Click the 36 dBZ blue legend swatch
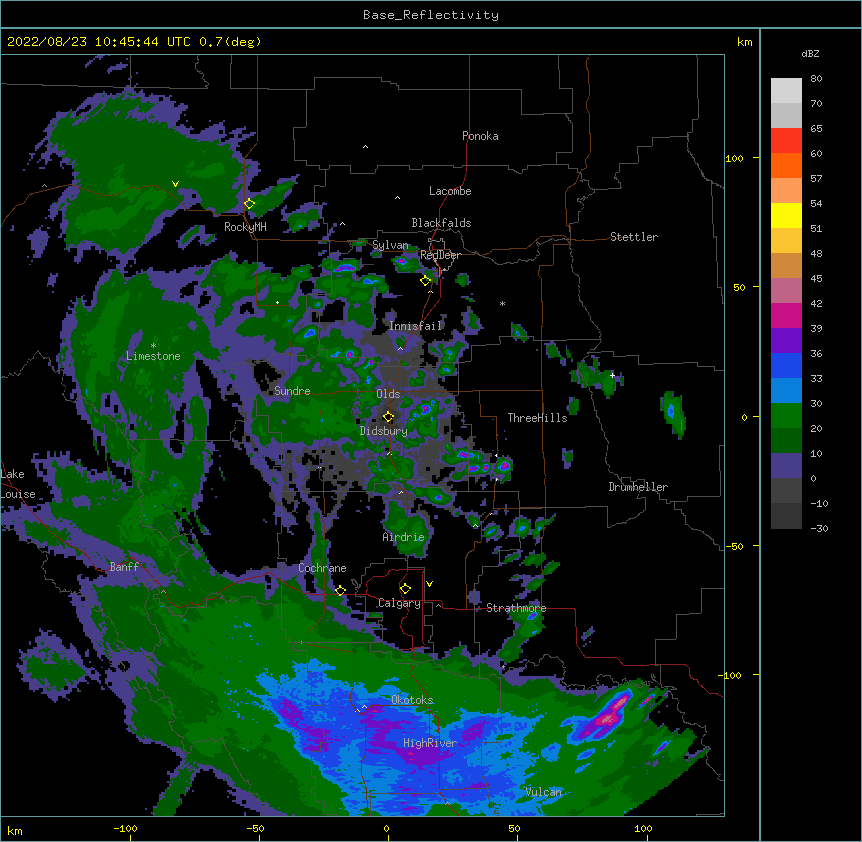The image size is (862, 842). [786, 365]
